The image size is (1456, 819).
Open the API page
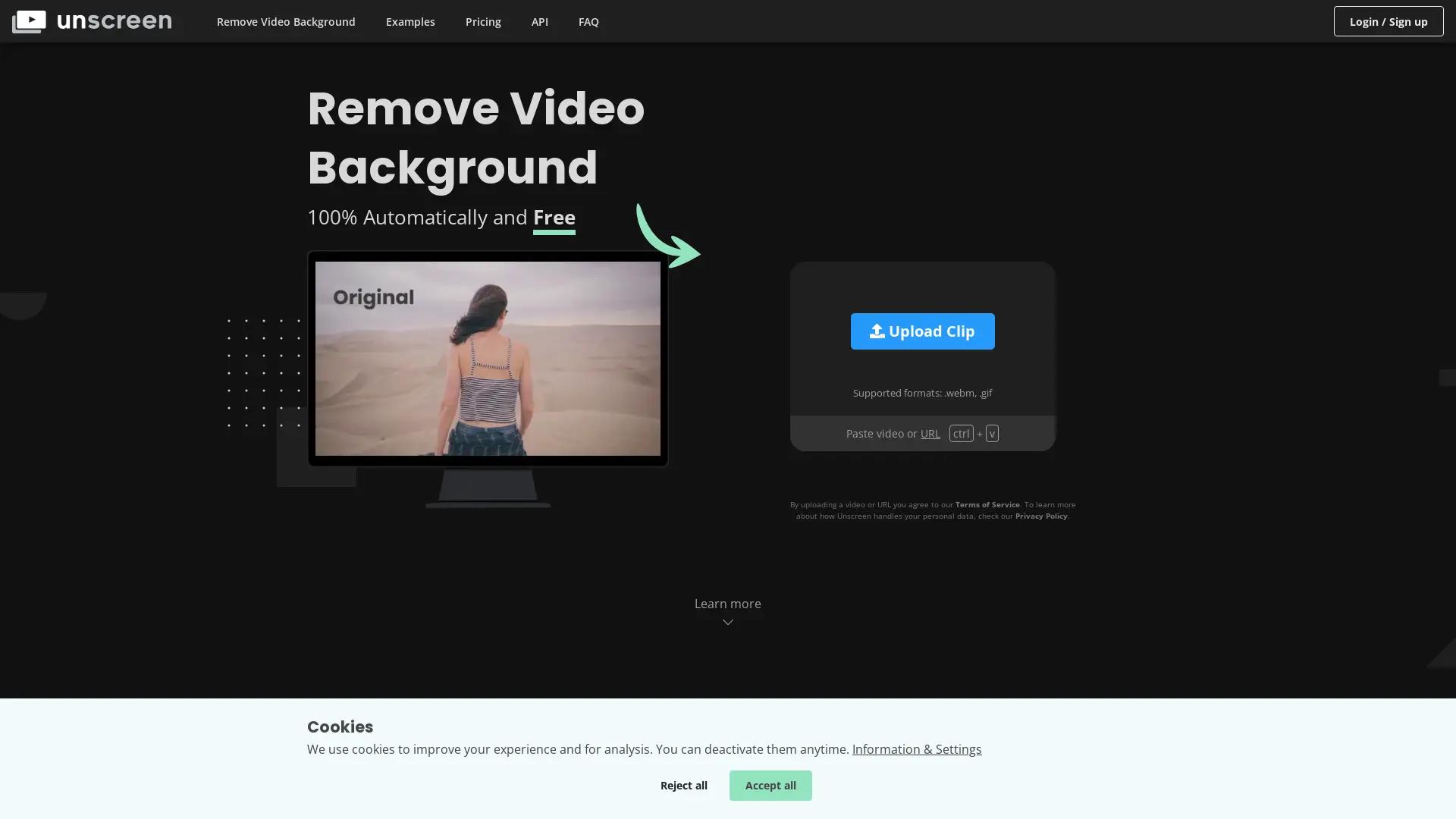coord(539,21)
